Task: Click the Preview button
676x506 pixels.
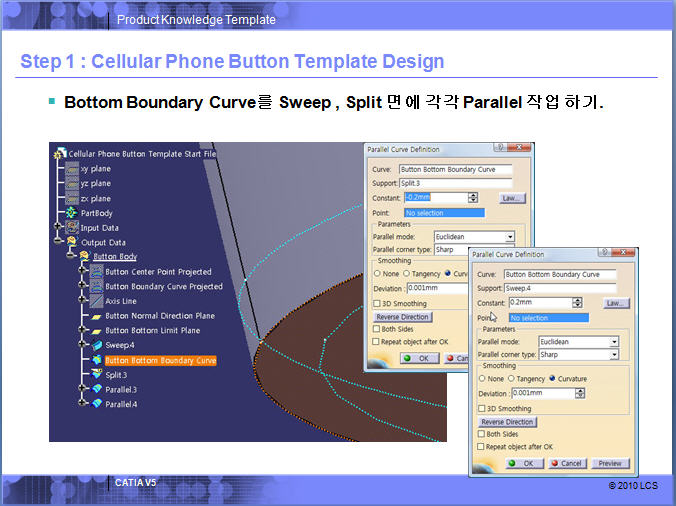Action: (x=609, y=463)
